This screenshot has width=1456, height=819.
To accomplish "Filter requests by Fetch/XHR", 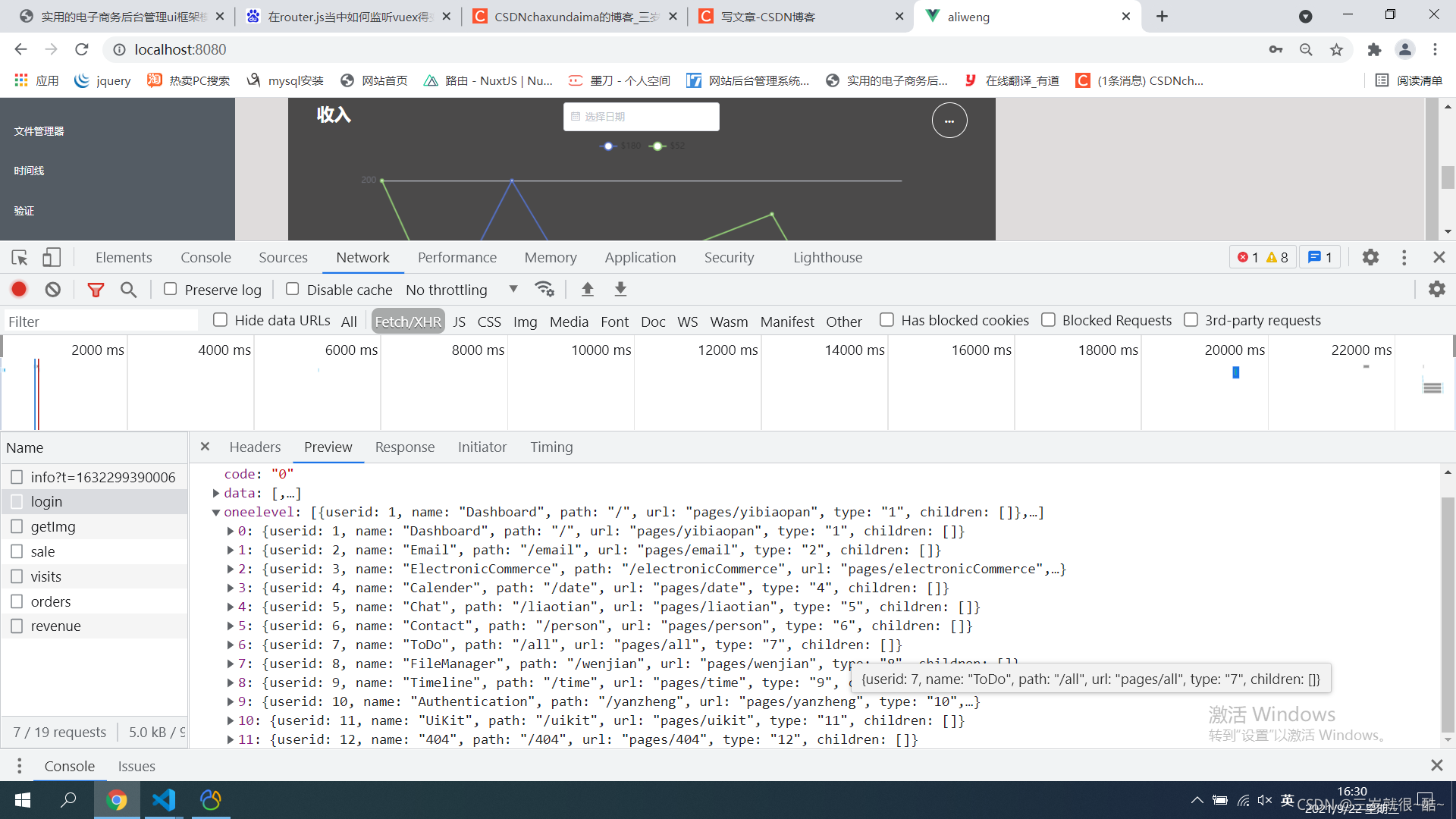I will pyautogui.click(x=408, y=322).
